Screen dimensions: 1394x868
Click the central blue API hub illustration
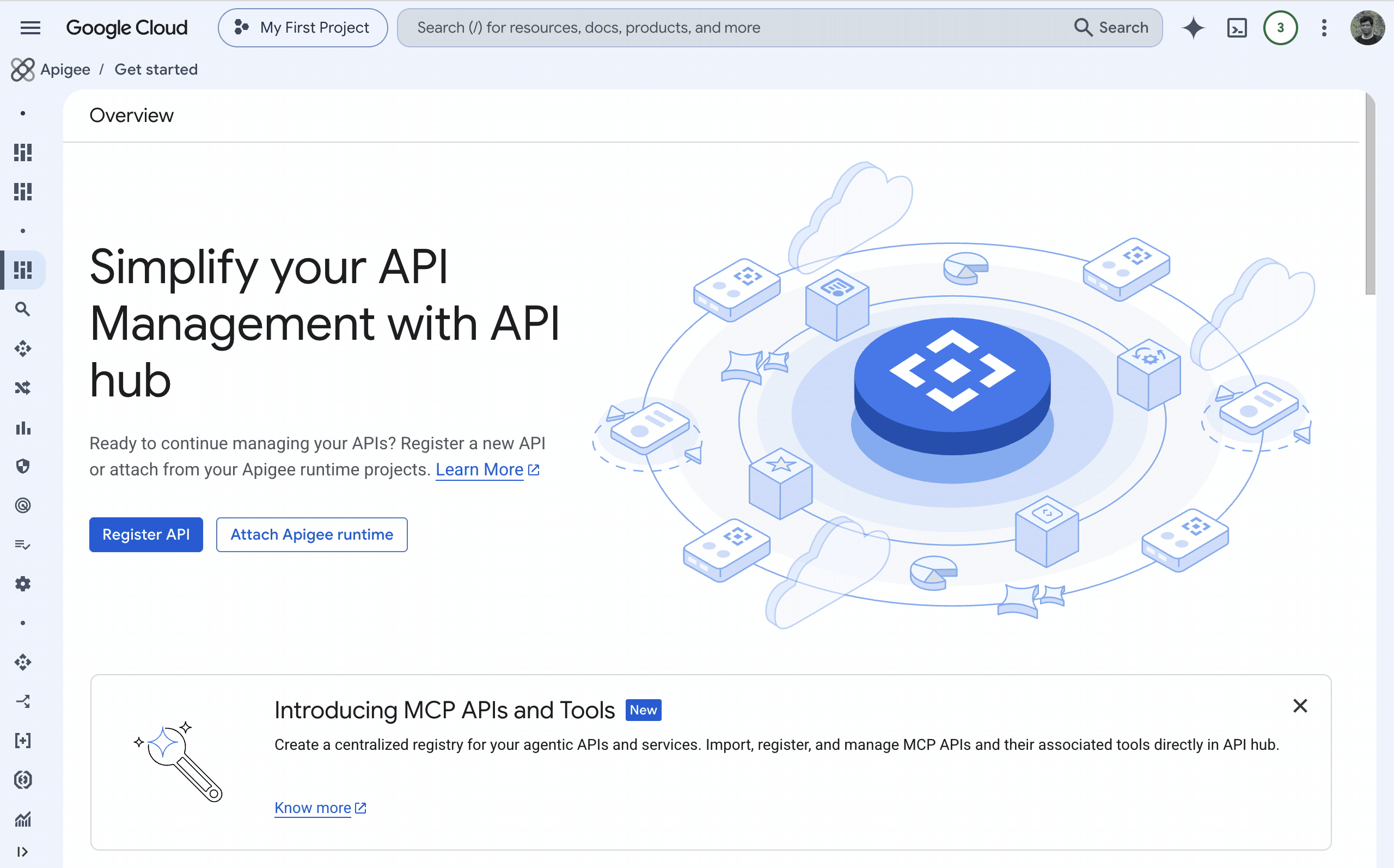coord(952,386)
